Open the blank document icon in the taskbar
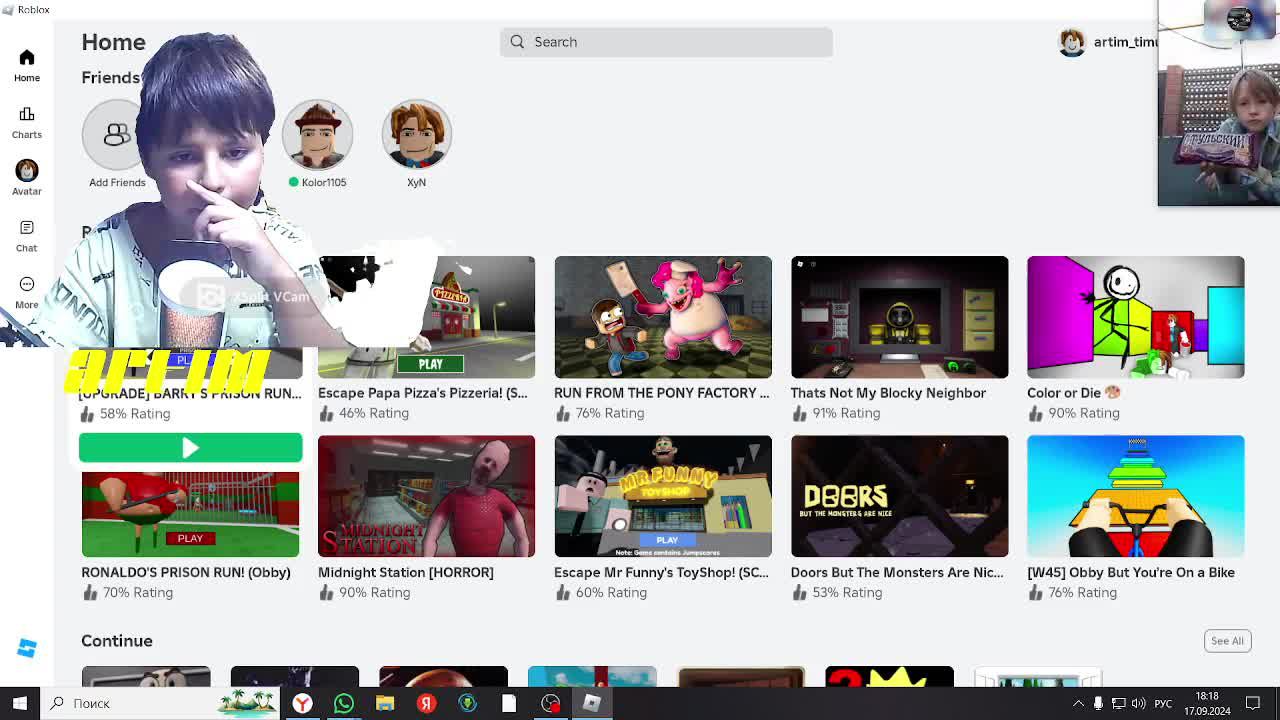The width and height of the screenshot is (1280, 720). pos(509,703)
